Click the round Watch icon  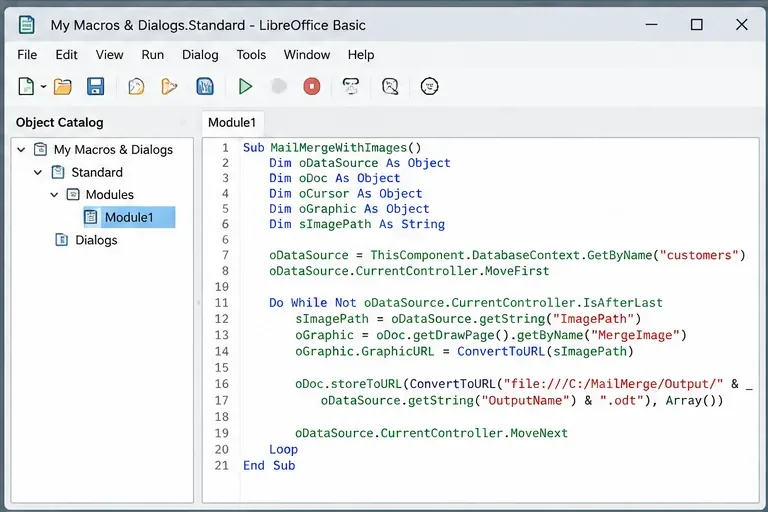pyautogui.click(x=430, y=87)
